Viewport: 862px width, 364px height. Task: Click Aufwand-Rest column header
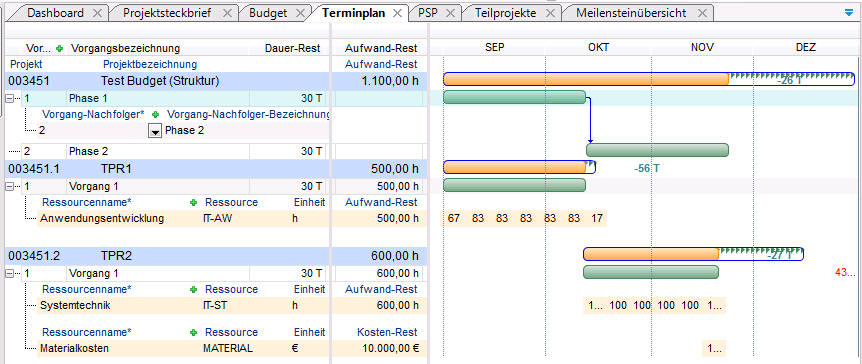pyautogui.click(x=381, y=48)
